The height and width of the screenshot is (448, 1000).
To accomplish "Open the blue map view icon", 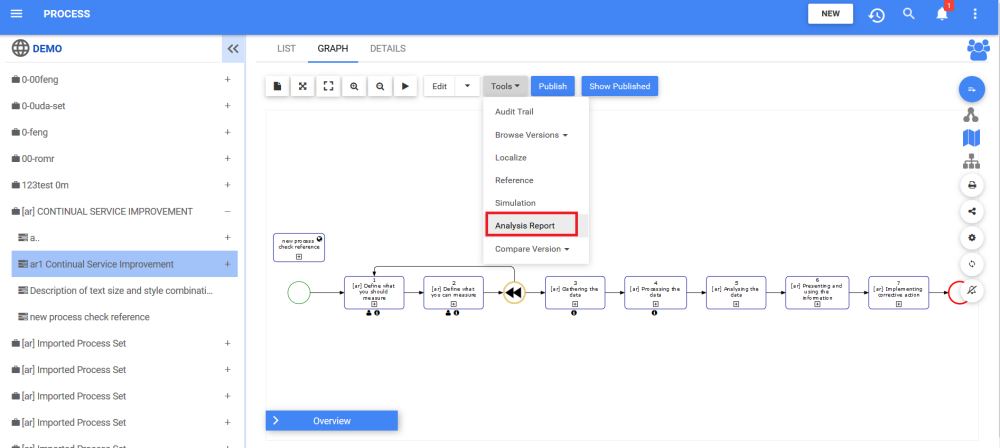I will (971, 137).
